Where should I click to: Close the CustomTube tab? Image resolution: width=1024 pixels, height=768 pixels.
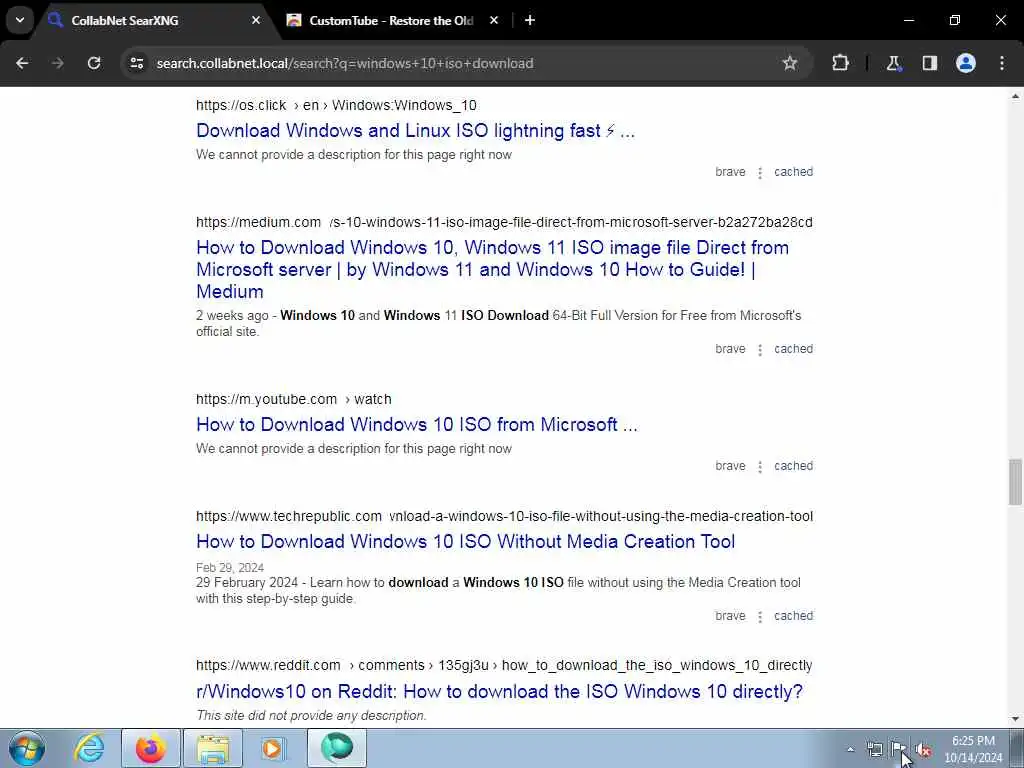pos(494,20)
